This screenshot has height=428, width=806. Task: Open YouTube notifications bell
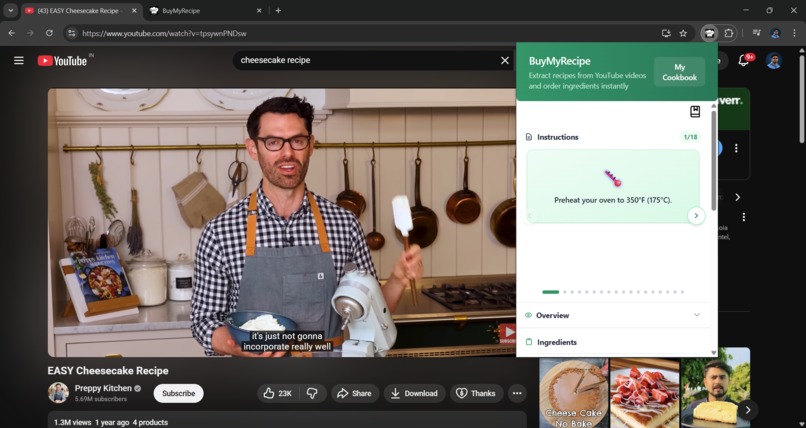[743, 61]
